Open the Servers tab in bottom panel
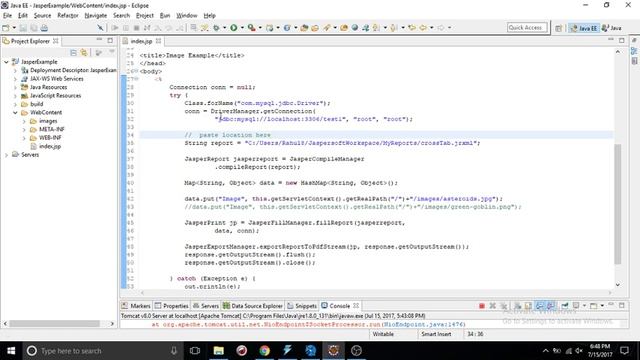 click(x=206, y=306)
